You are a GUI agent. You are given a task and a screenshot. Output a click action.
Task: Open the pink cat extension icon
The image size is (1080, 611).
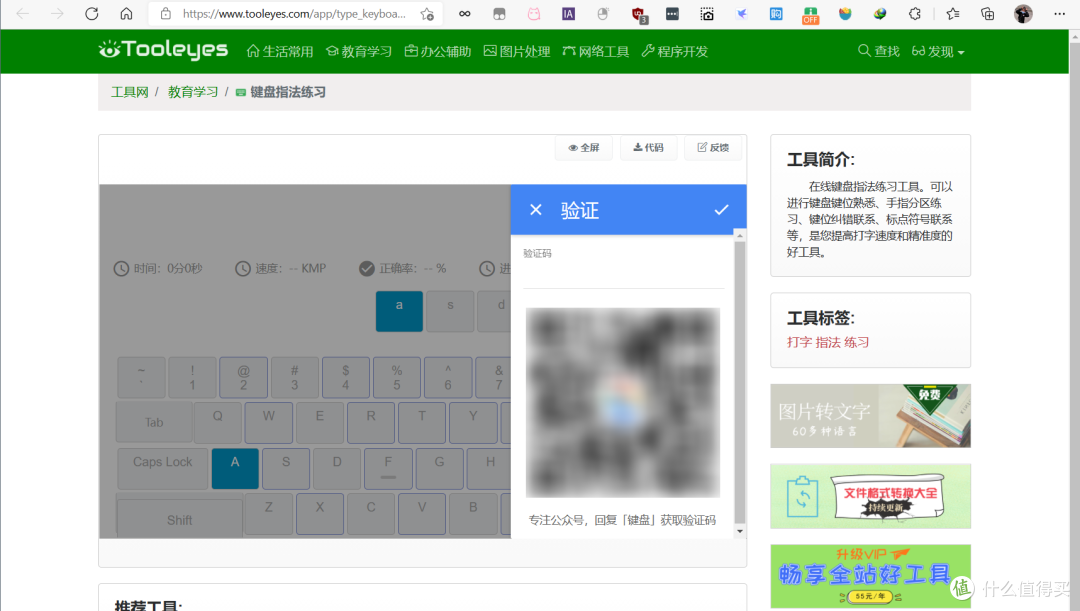534,14
